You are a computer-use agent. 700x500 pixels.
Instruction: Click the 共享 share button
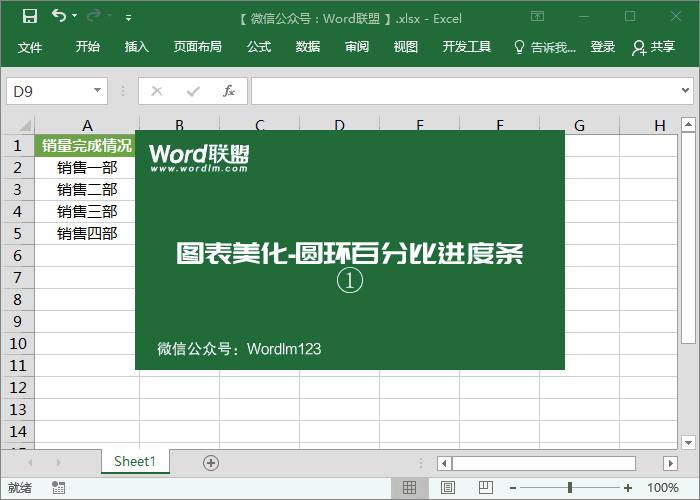point(654,47)
